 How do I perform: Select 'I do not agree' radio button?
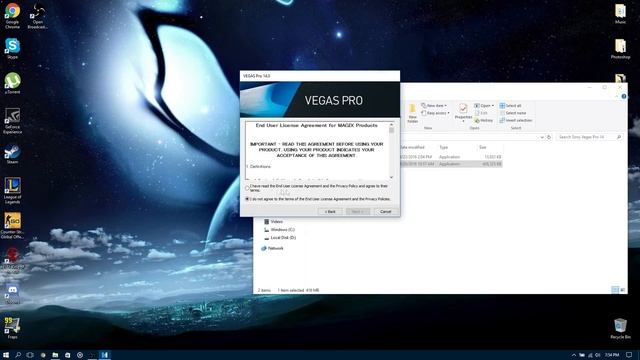(247, 199)
